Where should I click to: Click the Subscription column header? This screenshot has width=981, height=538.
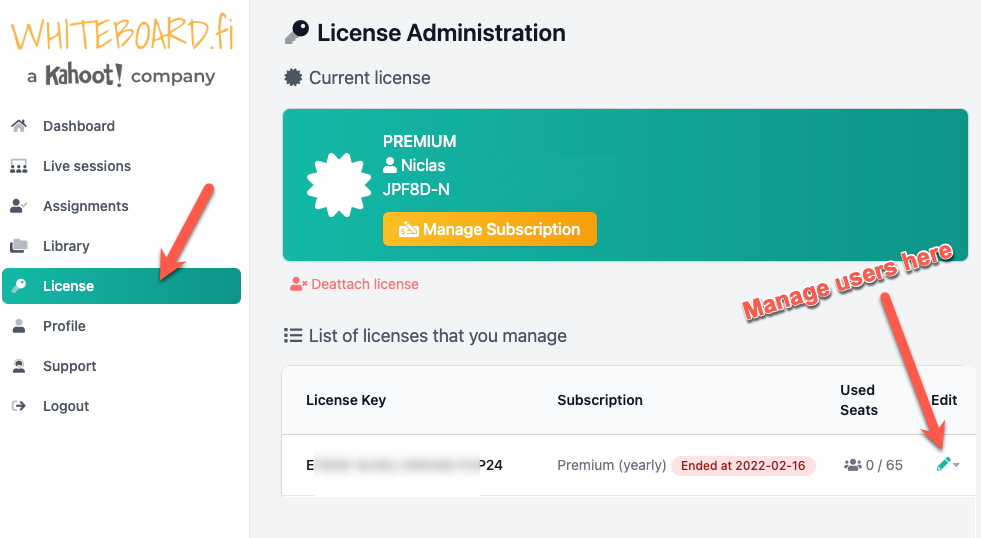[x=600, y=400]
